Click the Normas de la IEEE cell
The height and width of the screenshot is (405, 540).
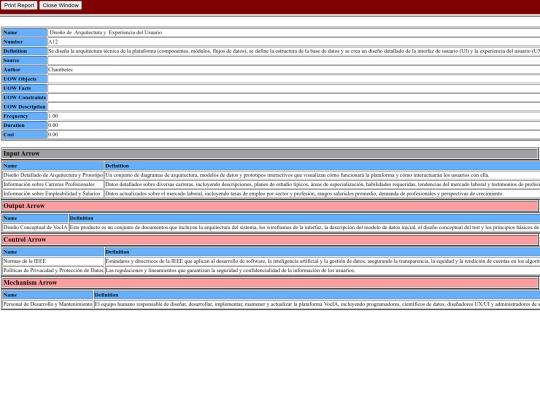(53, 261)
